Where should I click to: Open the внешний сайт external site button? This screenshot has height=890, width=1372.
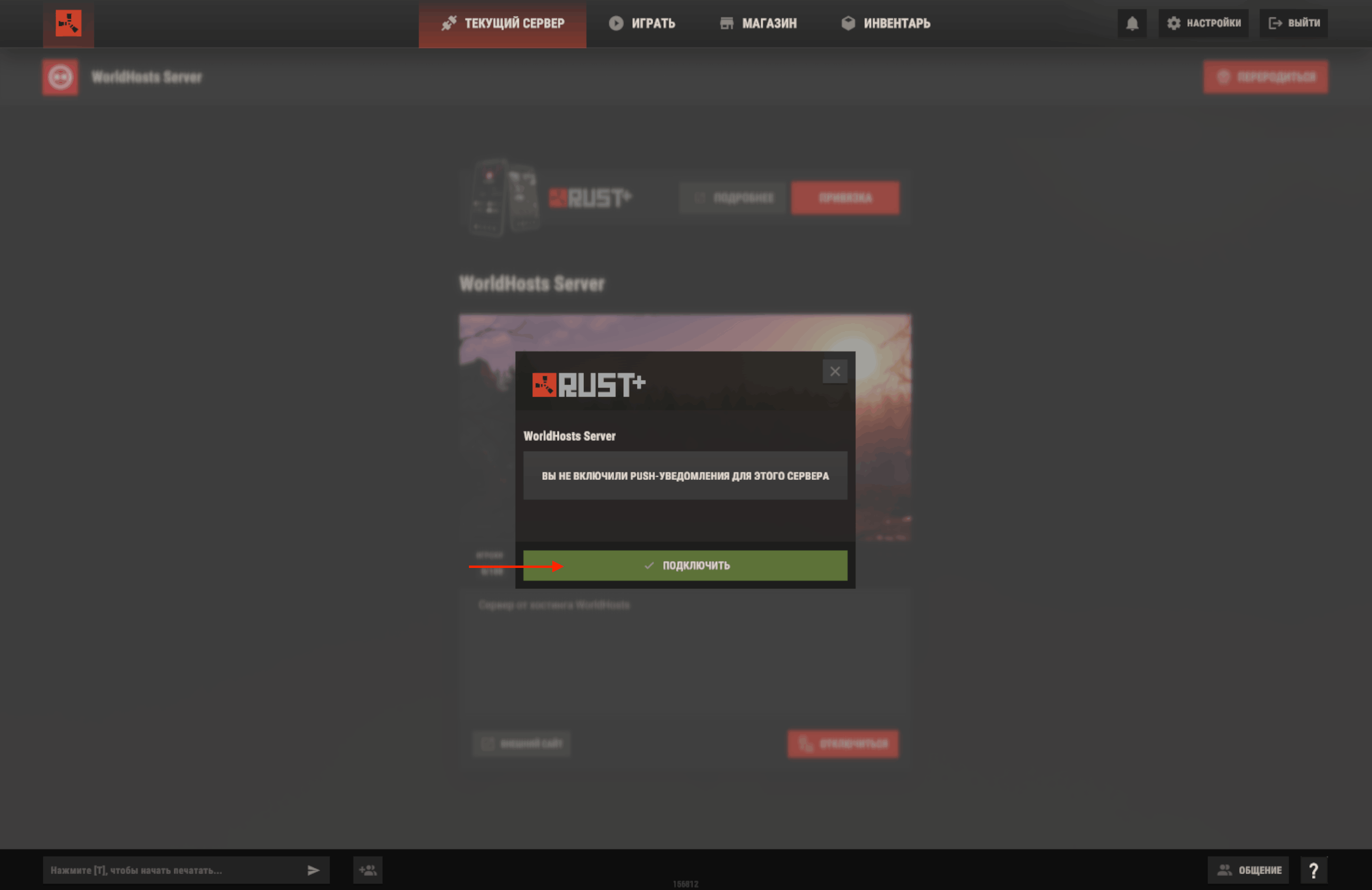[522, 744]
